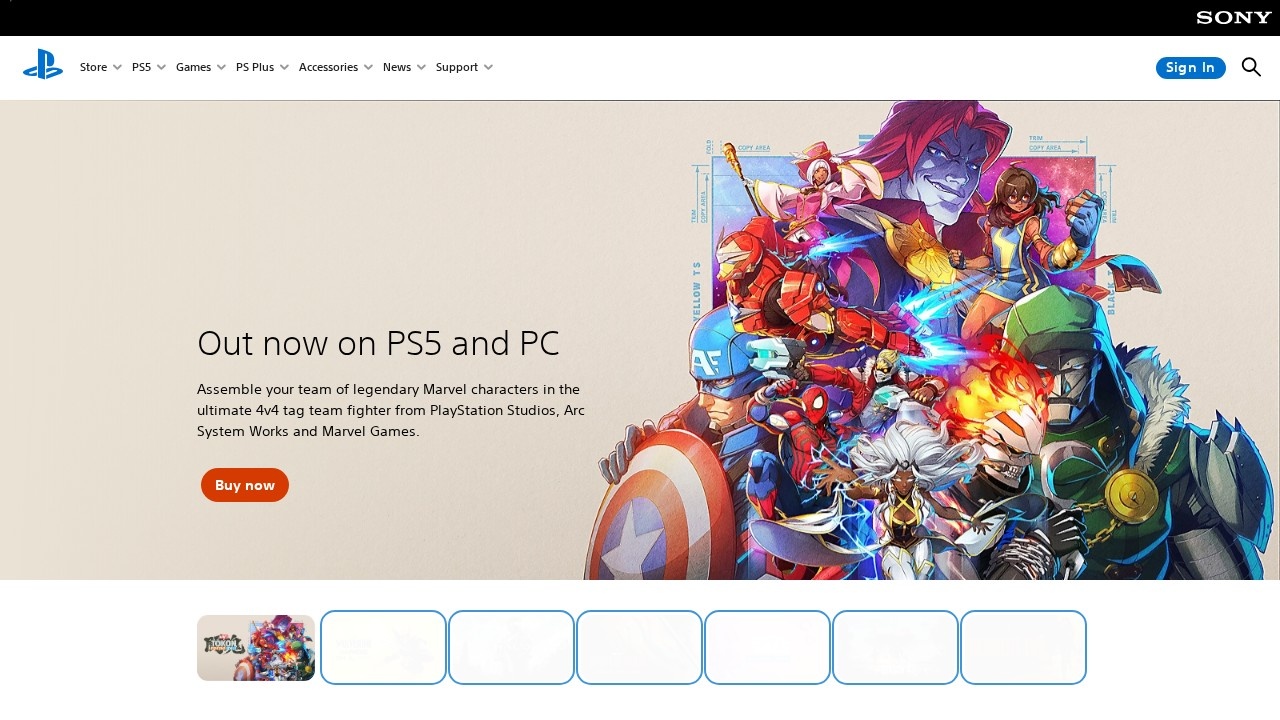Click the "Out now on PS5 and PC" heading
The image size is (1280, 720).
pos(378,343)
